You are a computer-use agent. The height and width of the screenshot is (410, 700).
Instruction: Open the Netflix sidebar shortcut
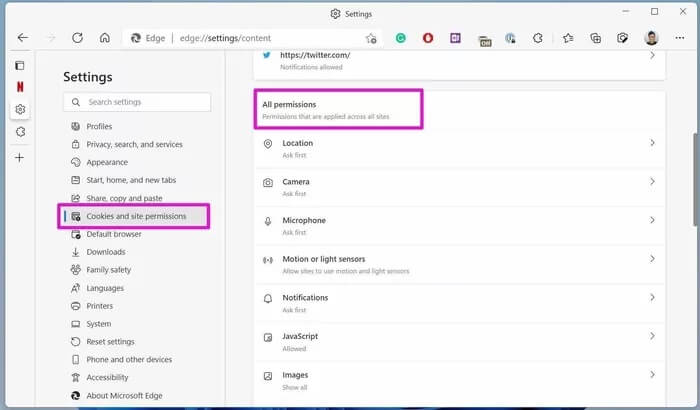(x=20, y=87)
